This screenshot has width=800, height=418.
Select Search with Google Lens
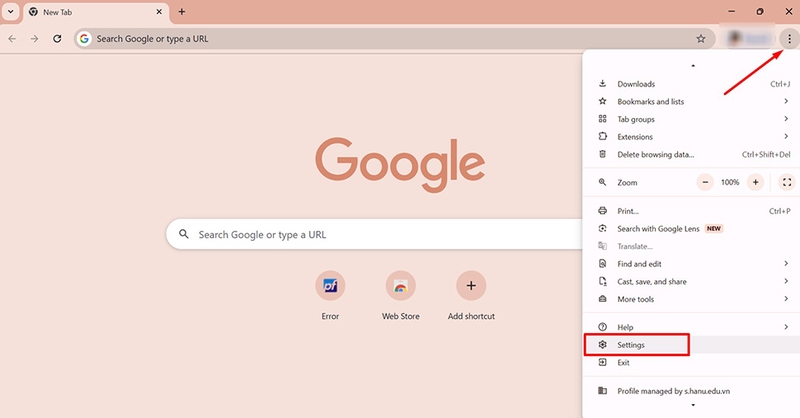point(691,229)
